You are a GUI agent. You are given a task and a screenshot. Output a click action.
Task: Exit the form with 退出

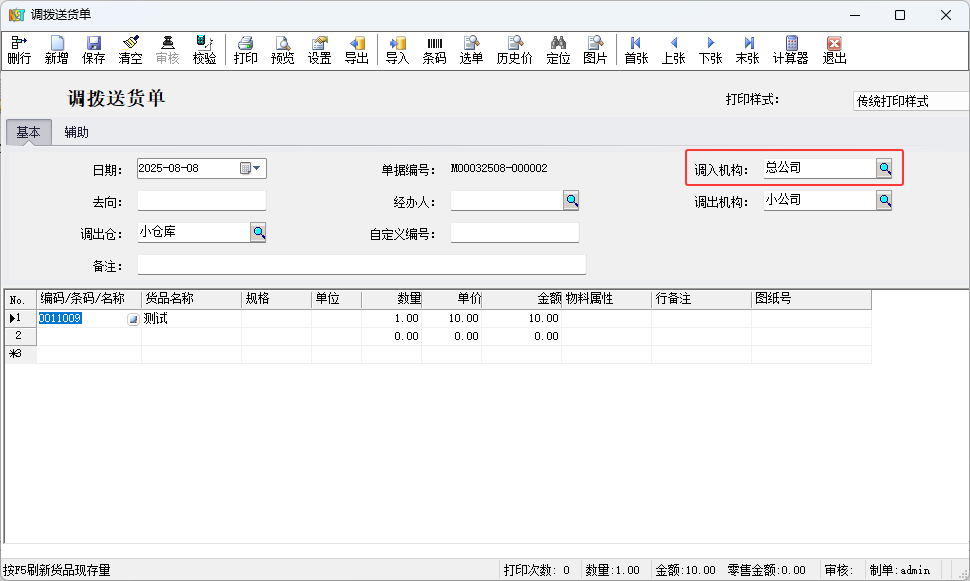click(x=835, y=50)
